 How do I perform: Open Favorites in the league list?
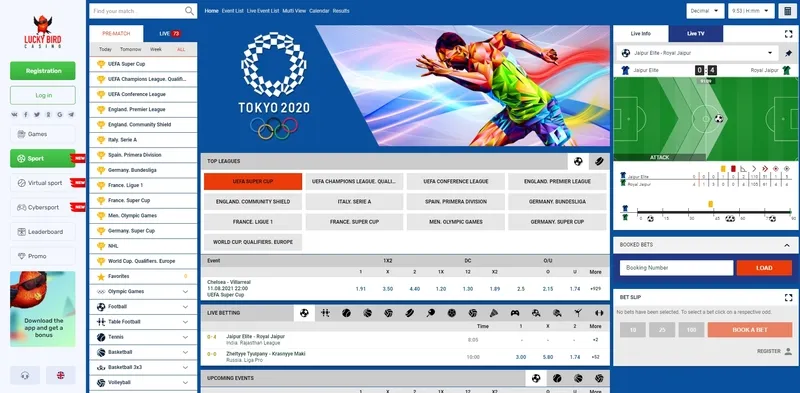(143, 276)
